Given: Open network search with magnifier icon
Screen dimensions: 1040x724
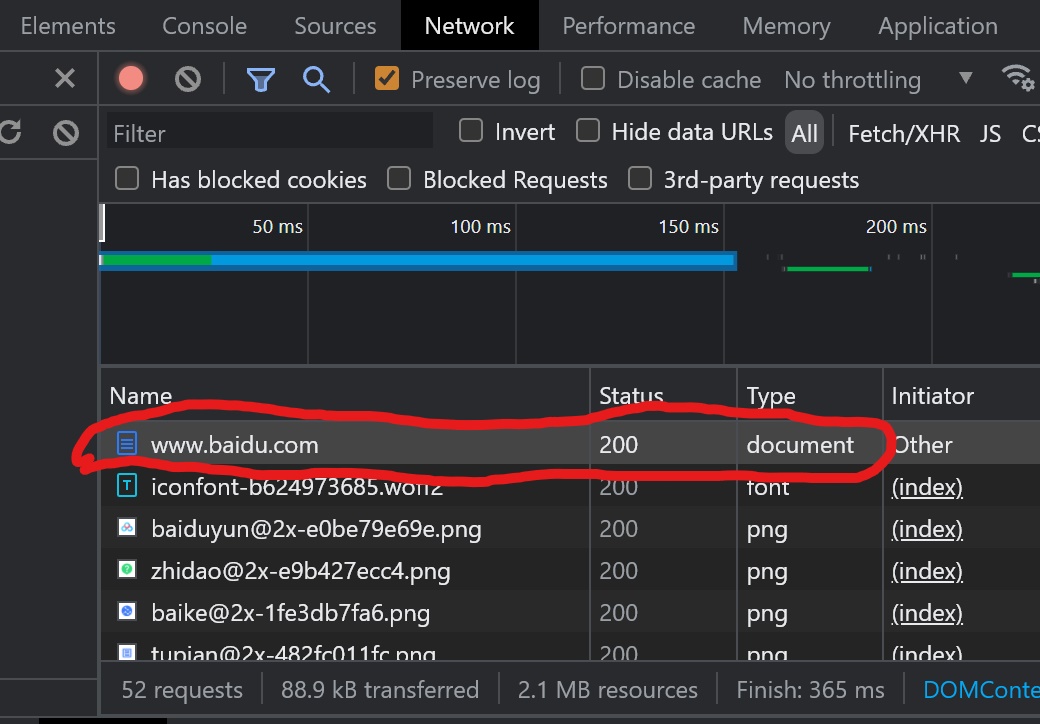Looking at the screenshot, I should [316, 80].
